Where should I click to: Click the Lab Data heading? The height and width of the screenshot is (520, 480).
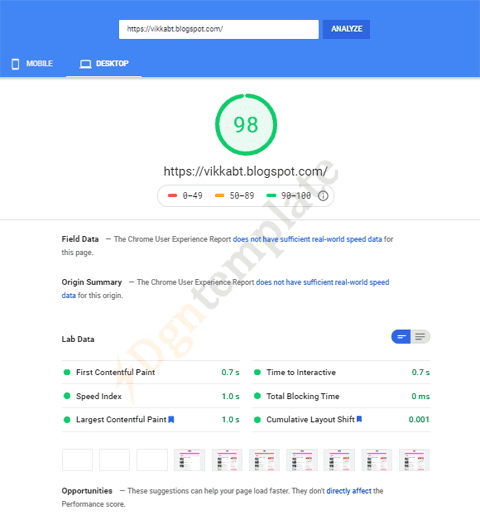pos(78,339)
